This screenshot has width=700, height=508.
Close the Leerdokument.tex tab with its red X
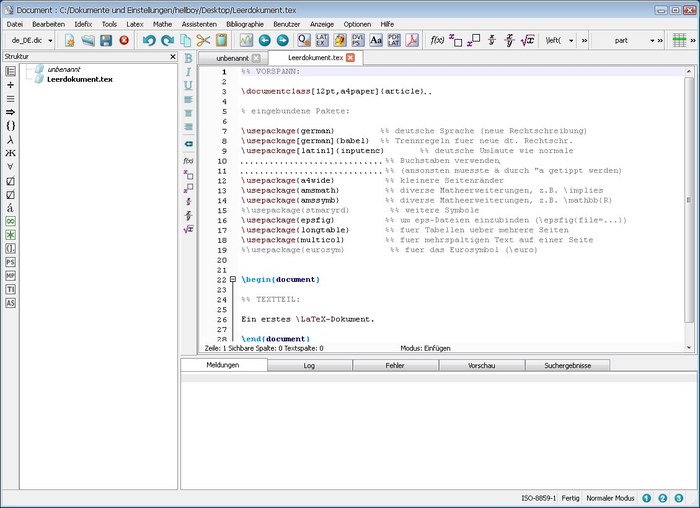350,58
